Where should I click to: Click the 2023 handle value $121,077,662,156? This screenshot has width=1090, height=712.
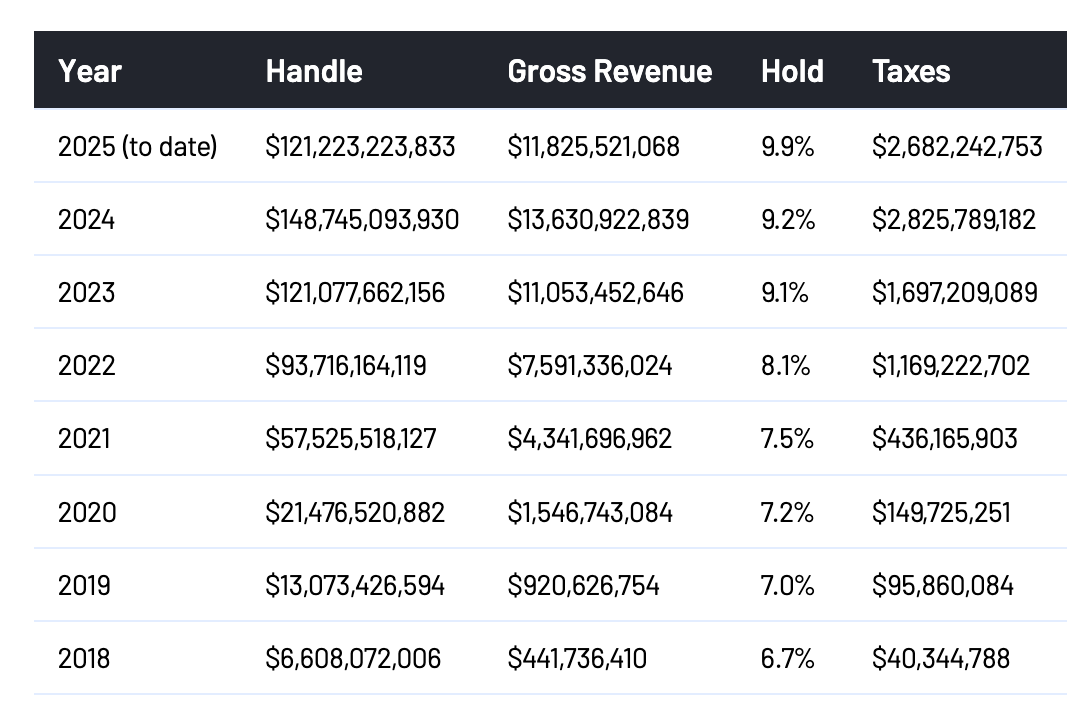coord(355,292)
